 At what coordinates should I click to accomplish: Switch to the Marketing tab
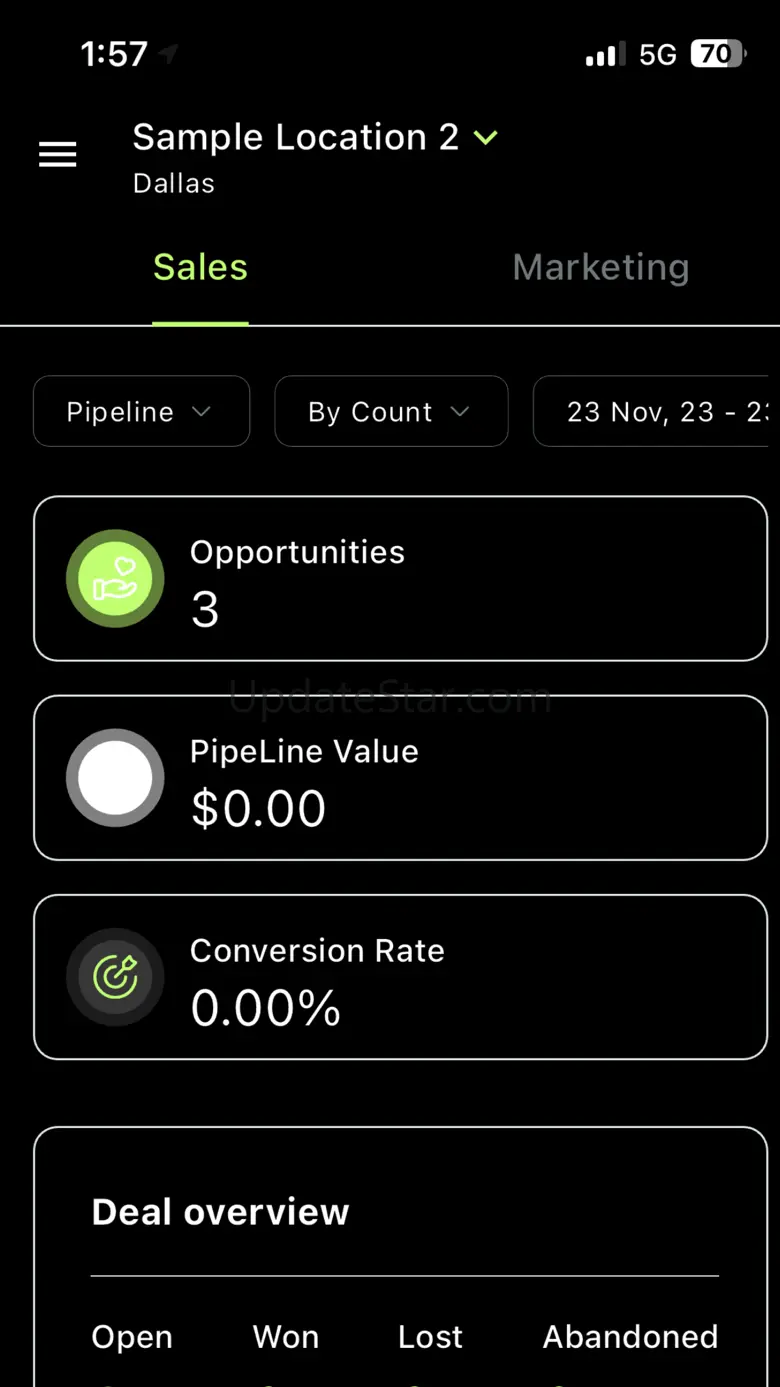(600, 268)
